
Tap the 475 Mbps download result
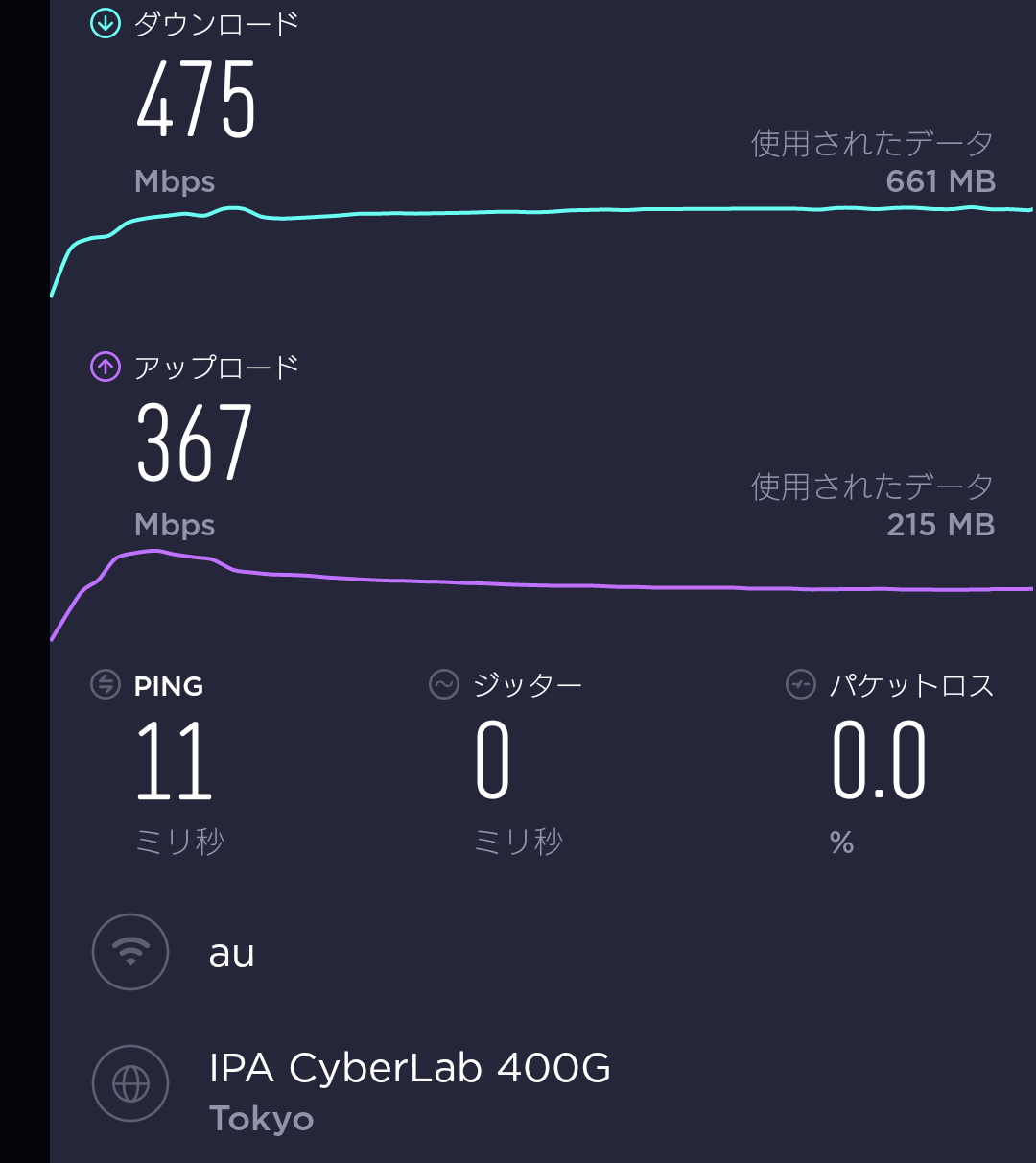197,100
